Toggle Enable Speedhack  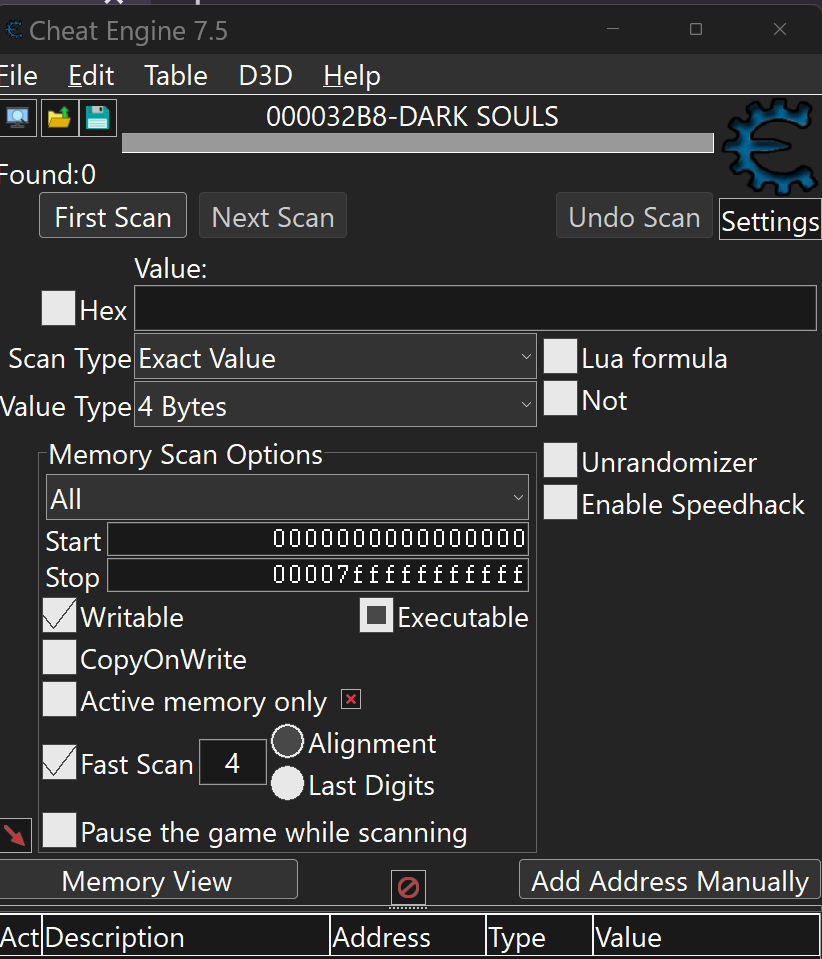(x=559, y=503)
